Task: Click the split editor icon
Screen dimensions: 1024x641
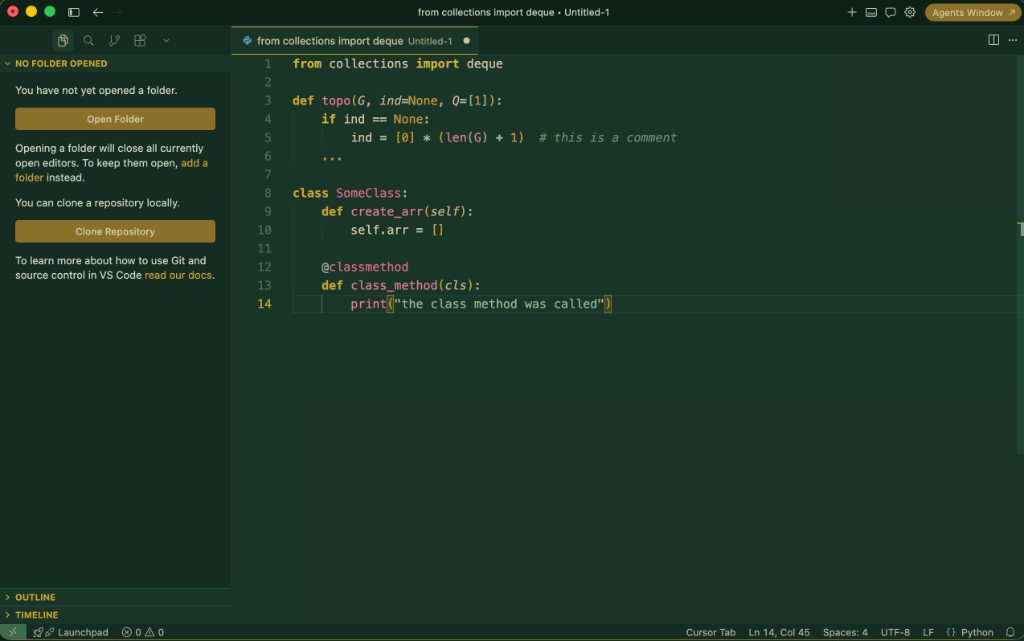Action: pyautogui.click(x=993, y=40)
